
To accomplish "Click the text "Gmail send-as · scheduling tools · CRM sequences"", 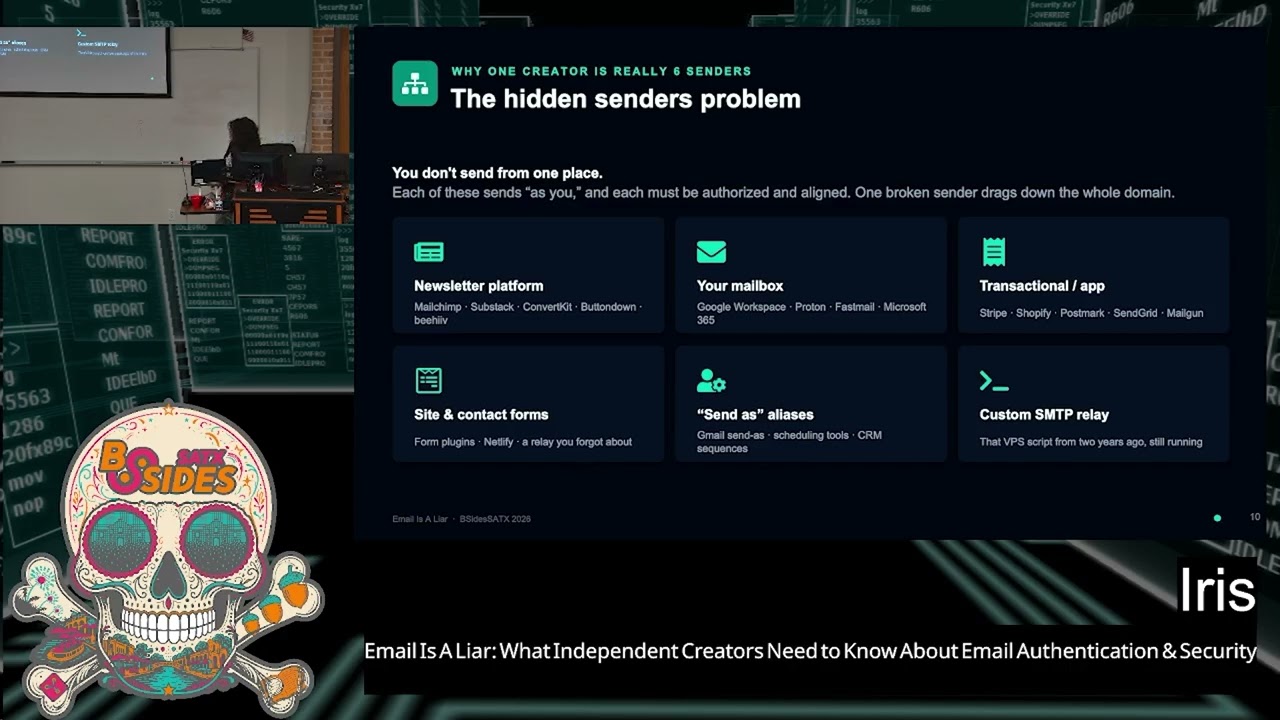I will [x=789, y=442].
